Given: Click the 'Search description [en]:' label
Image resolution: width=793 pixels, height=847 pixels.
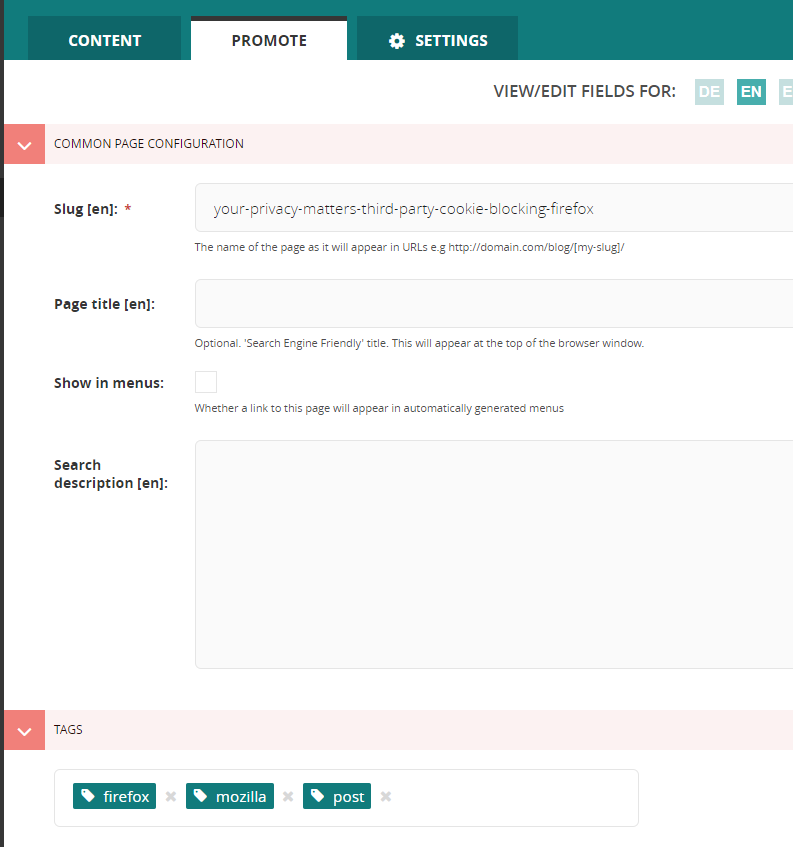Looking at the screenshot, I should (111, 474).
